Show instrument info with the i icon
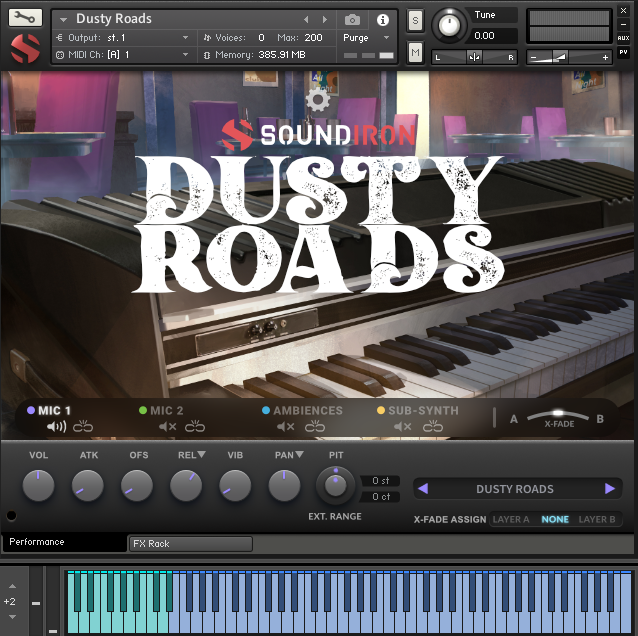The height and width of the screenshot is (636, 638). [x=382, y=20]
